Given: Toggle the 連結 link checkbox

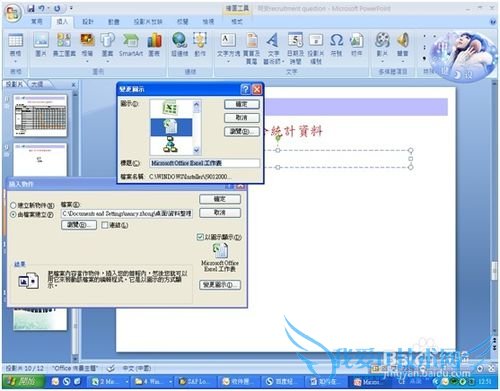Looking at the screenshot, I should point(105,225).
